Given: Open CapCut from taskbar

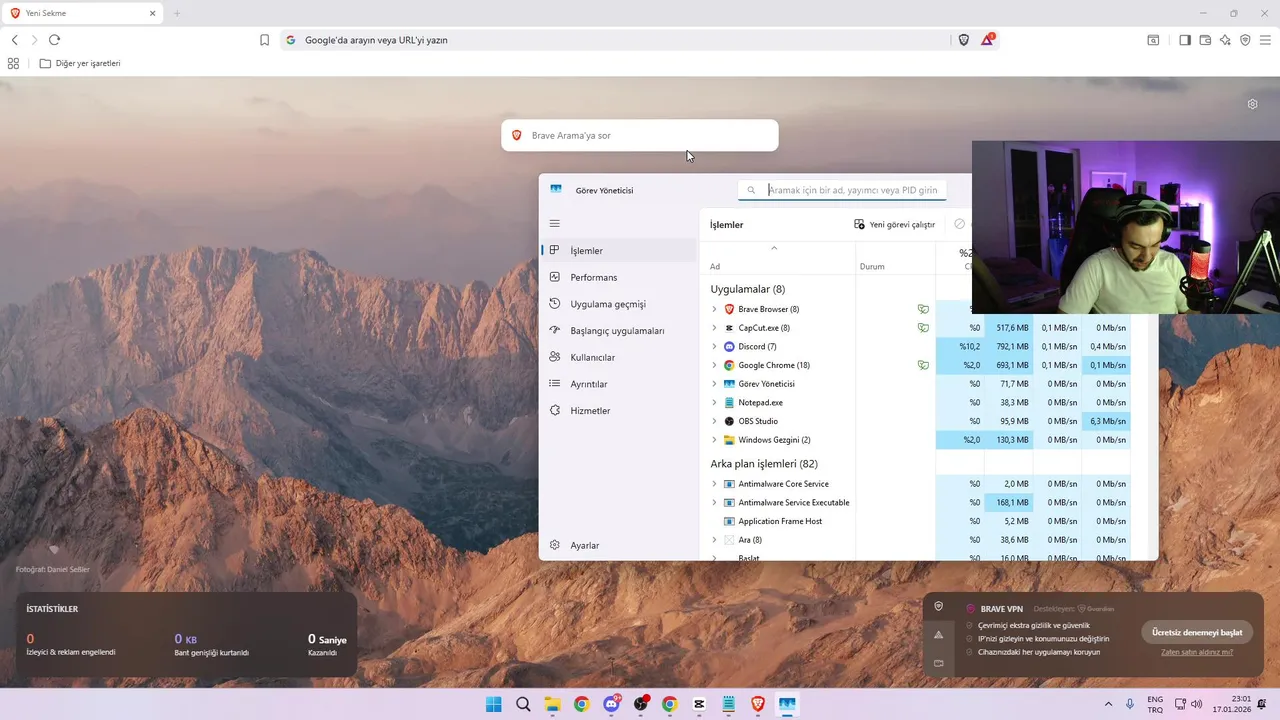Looking at the screenshot, I should coord(699,704).
